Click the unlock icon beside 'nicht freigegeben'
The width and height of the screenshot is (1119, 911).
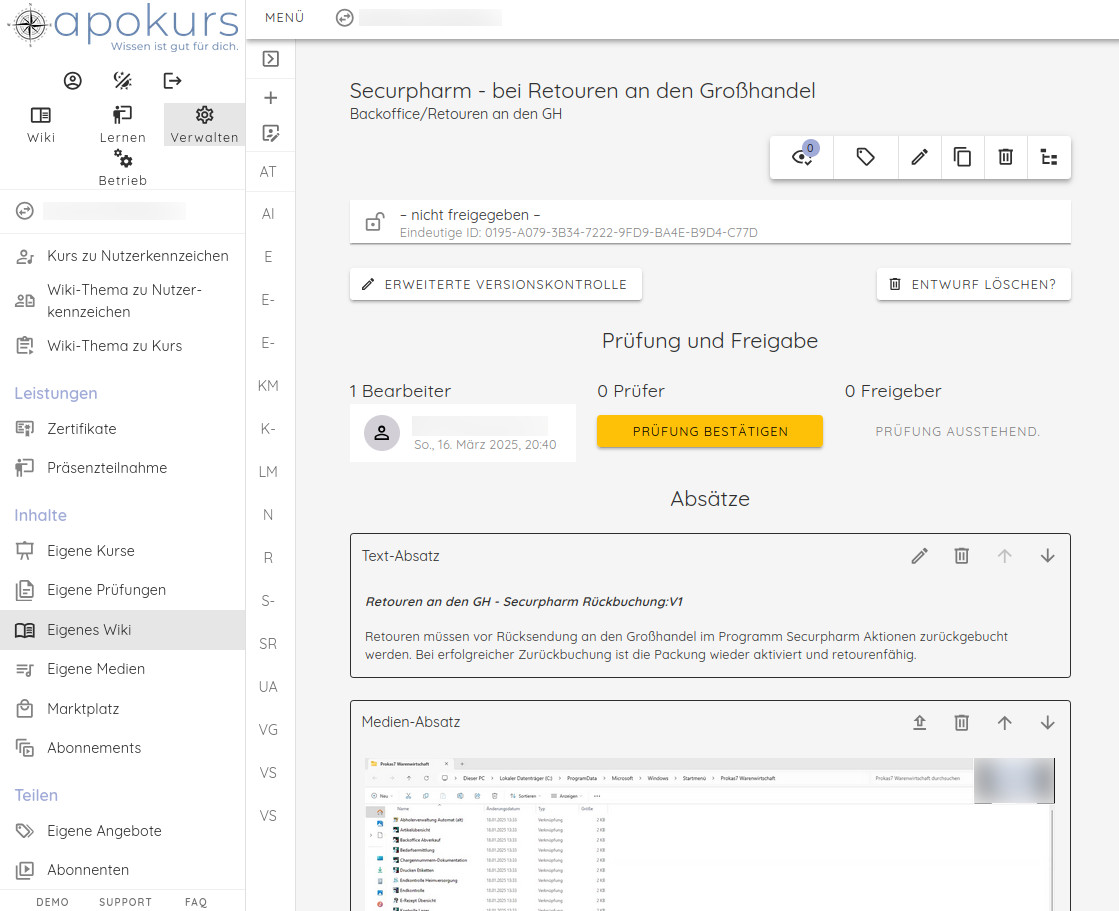coord(373,220)
